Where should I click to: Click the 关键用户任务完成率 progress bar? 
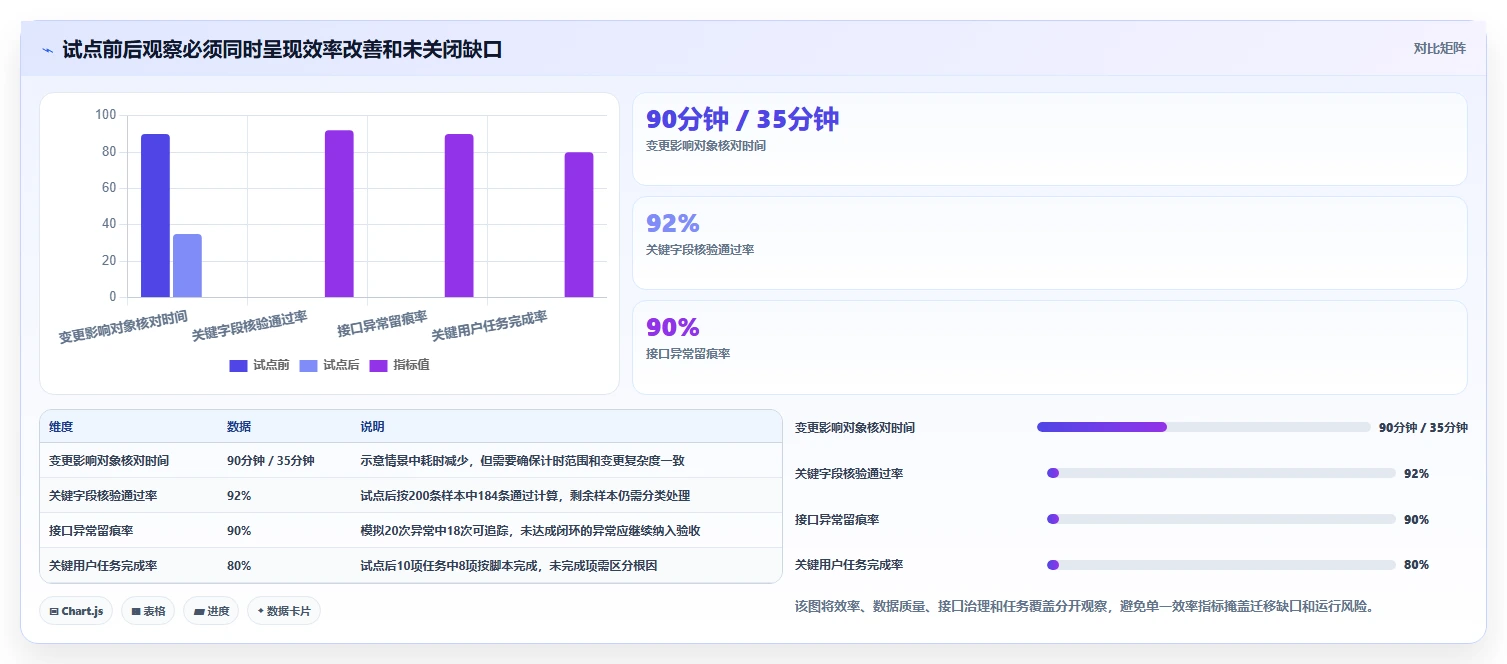coord(1221,565)
